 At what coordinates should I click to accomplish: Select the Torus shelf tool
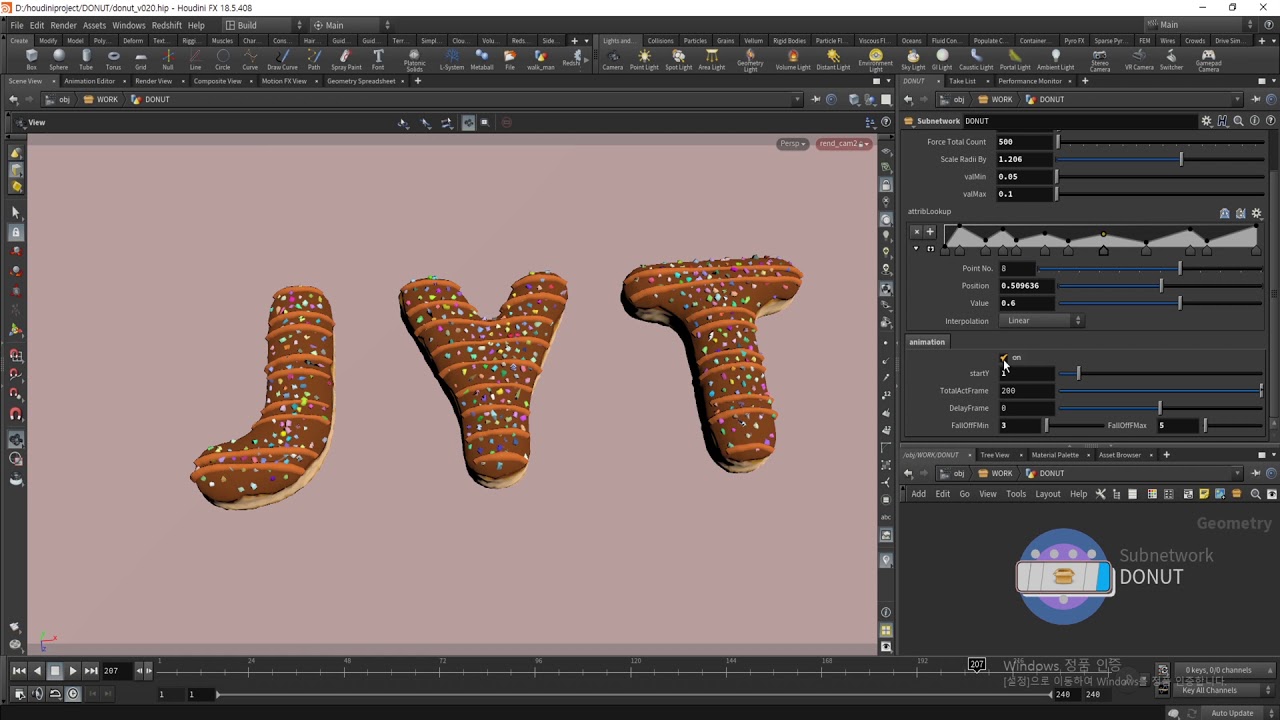click(x=113, y=60)
